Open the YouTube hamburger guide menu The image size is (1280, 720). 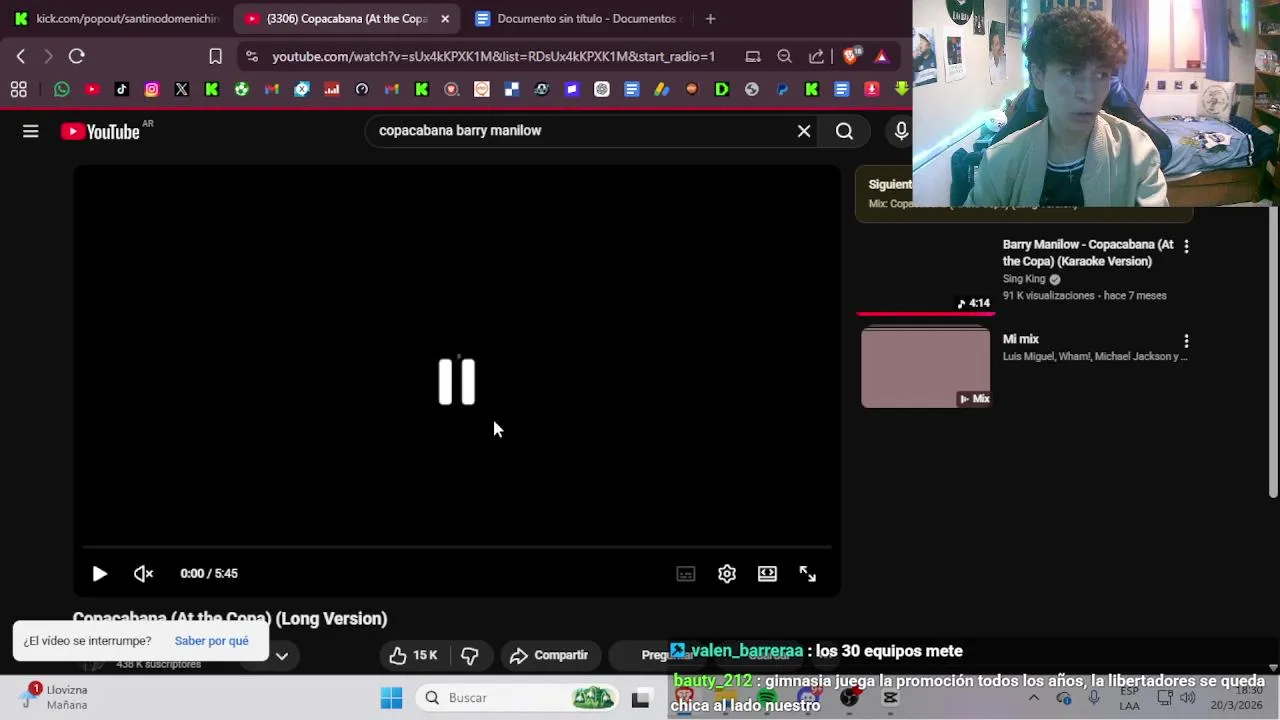coord(31,131)
